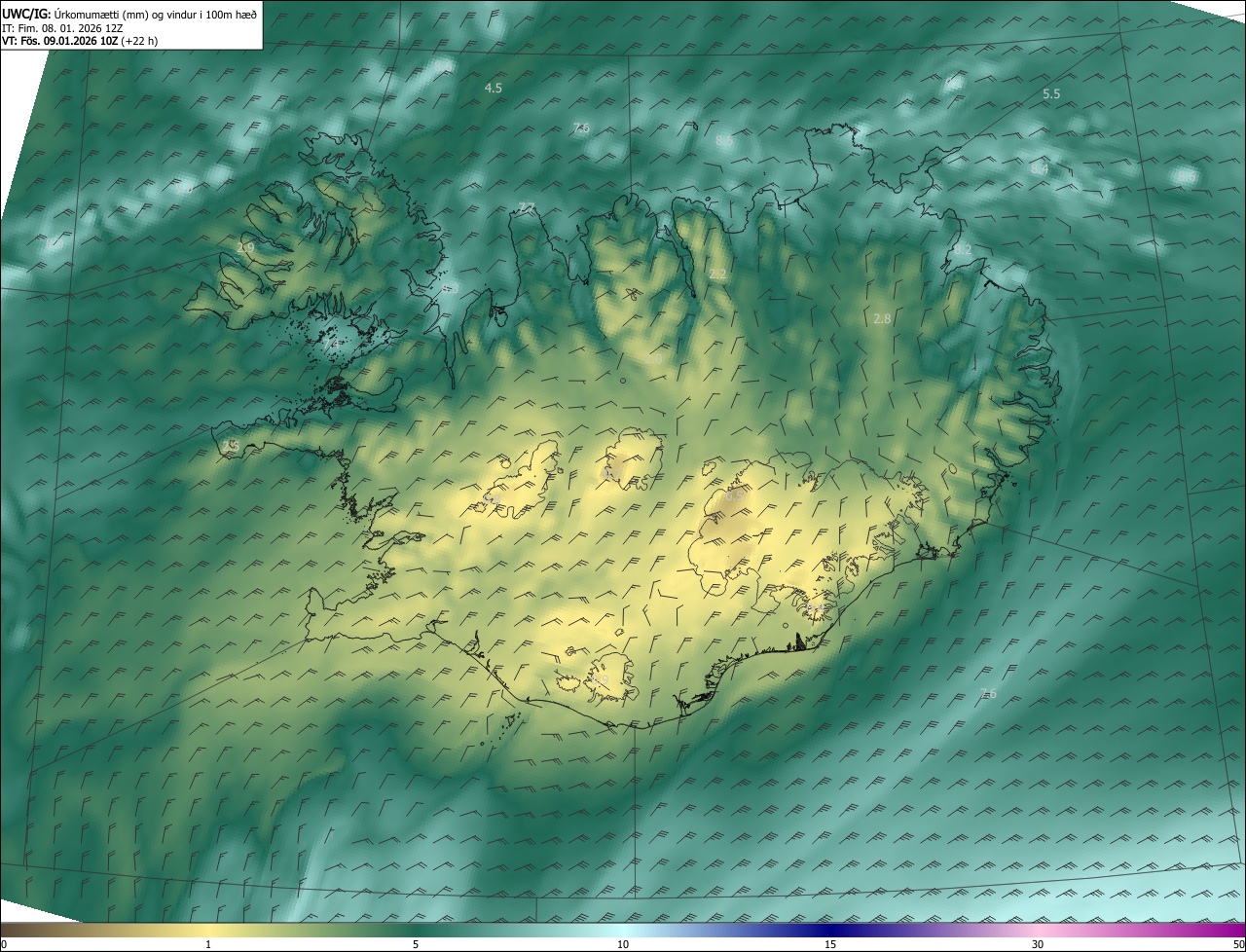Click the '10' tick on the colour scale
The image size is (1246, 952).
point(623,945)
